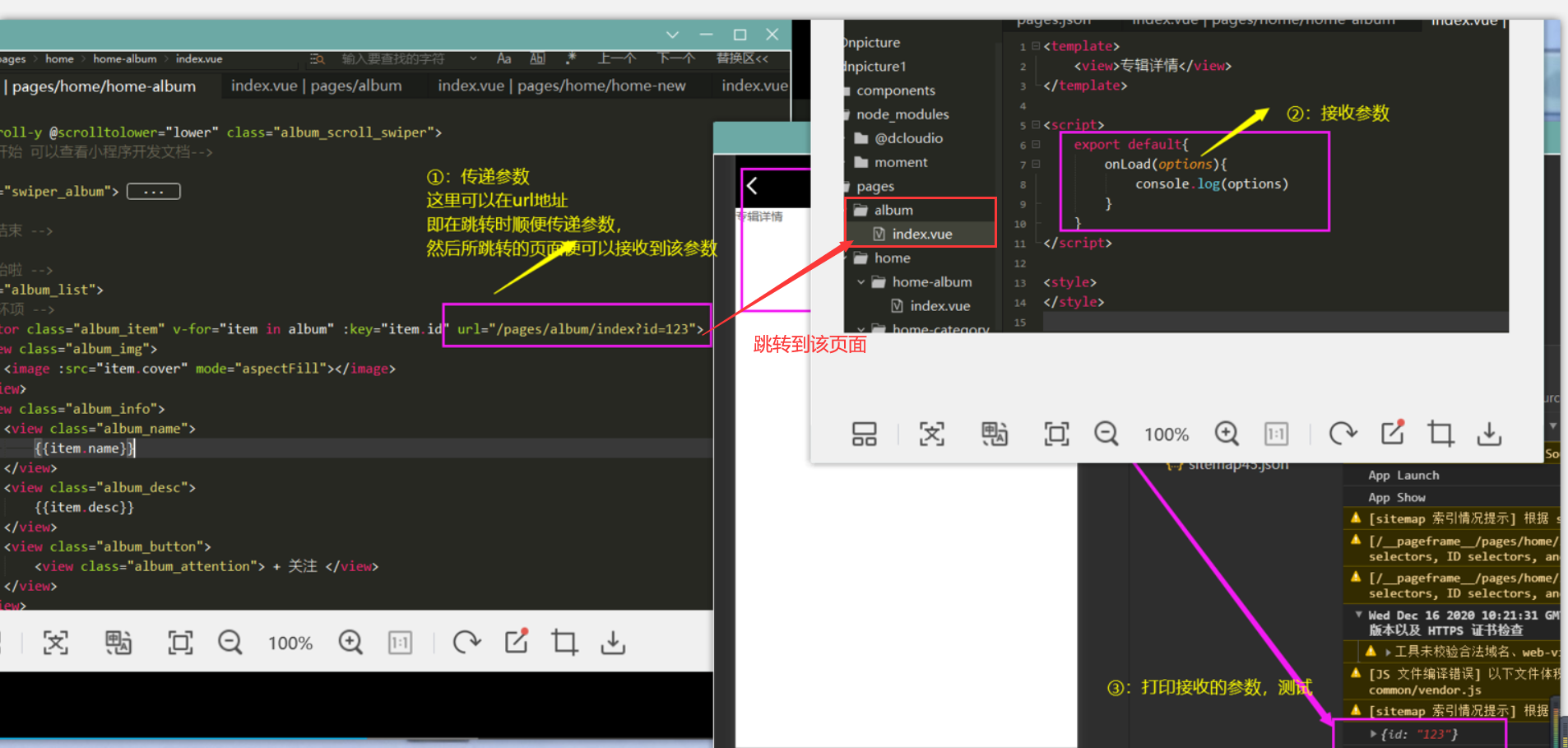
Task: Fold the template block at line 1
Action: 1036,46
